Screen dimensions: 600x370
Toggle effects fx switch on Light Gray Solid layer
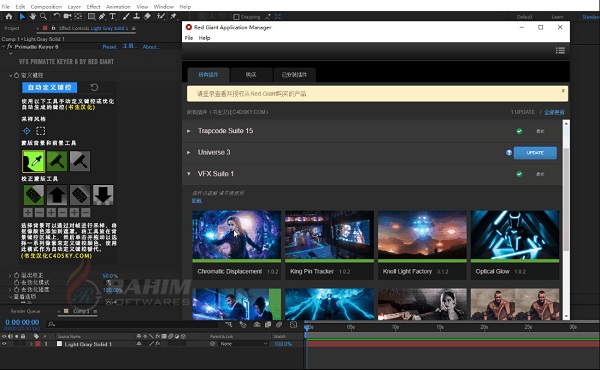(x=158, y=344)
